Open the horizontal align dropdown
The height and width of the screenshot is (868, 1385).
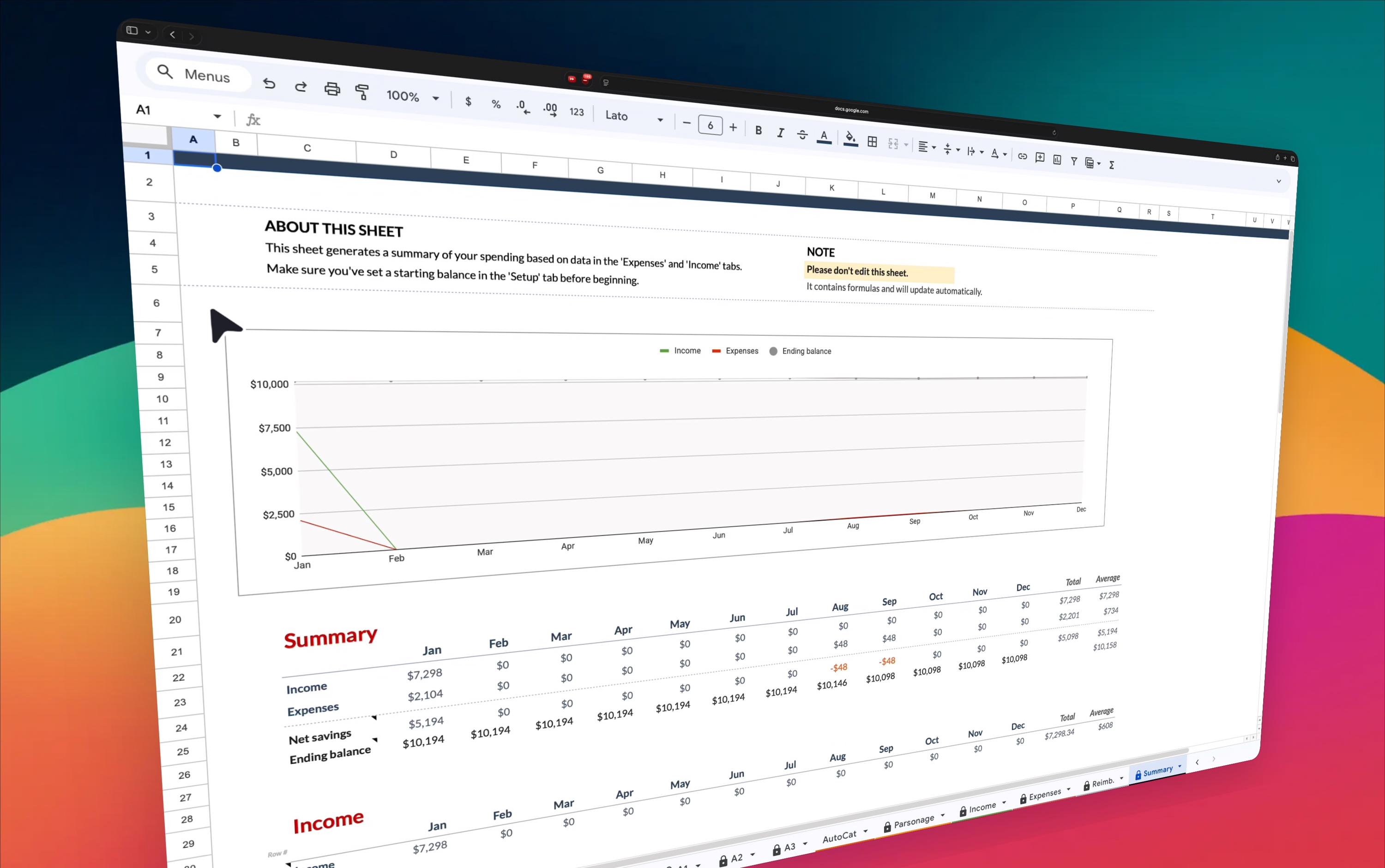click(x=927, y=147)
